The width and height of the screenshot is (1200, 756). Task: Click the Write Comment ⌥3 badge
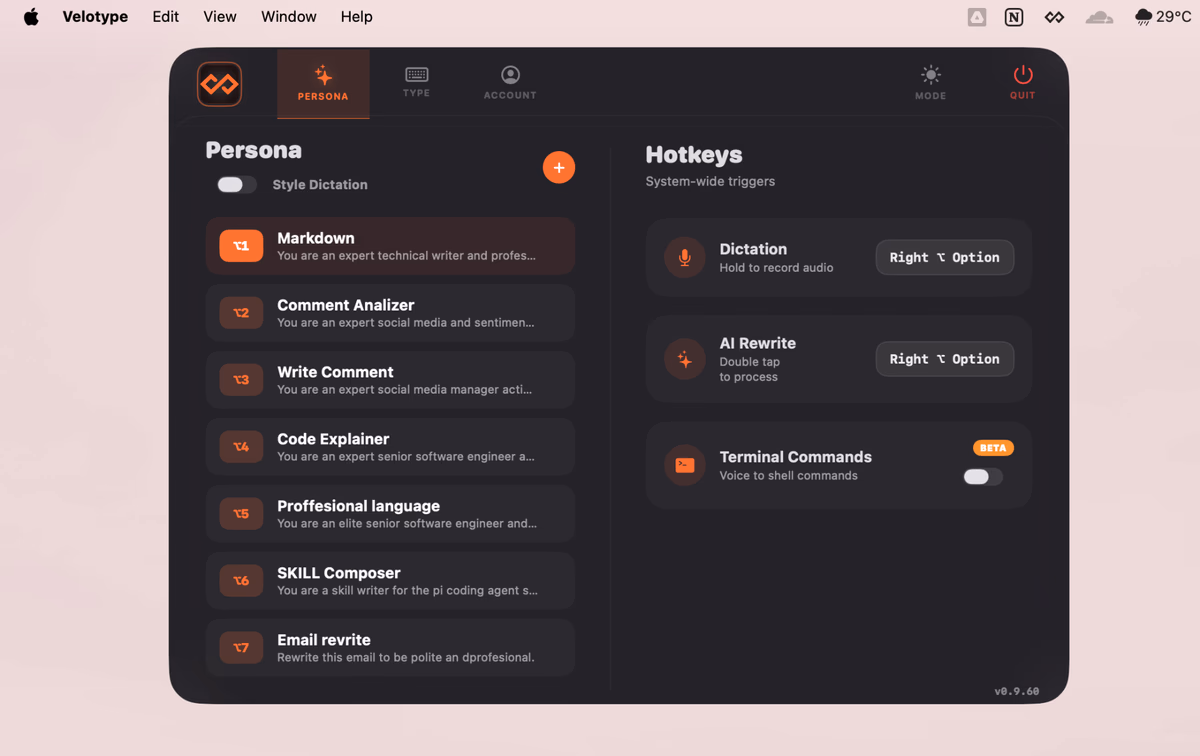241,380
